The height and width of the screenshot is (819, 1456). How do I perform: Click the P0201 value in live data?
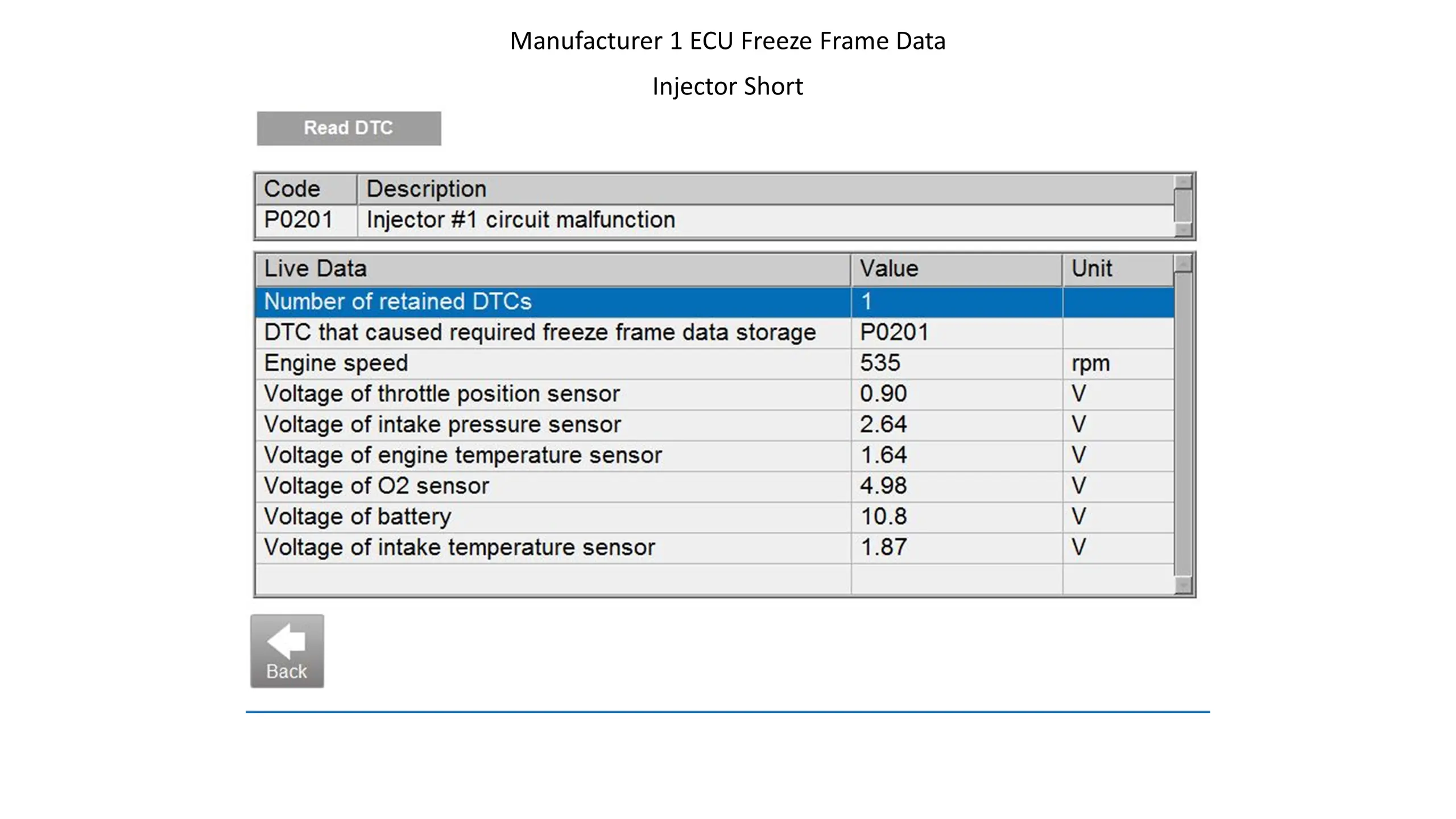(x=957, y=333)
